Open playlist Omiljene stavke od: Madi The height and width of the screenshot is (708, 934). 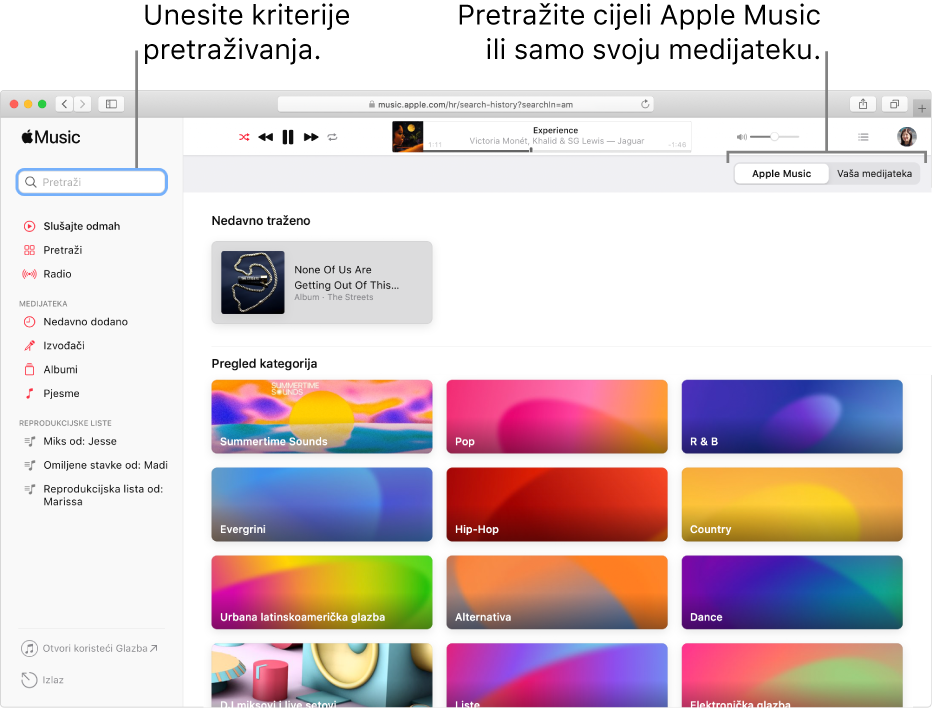tap(105, 465)
